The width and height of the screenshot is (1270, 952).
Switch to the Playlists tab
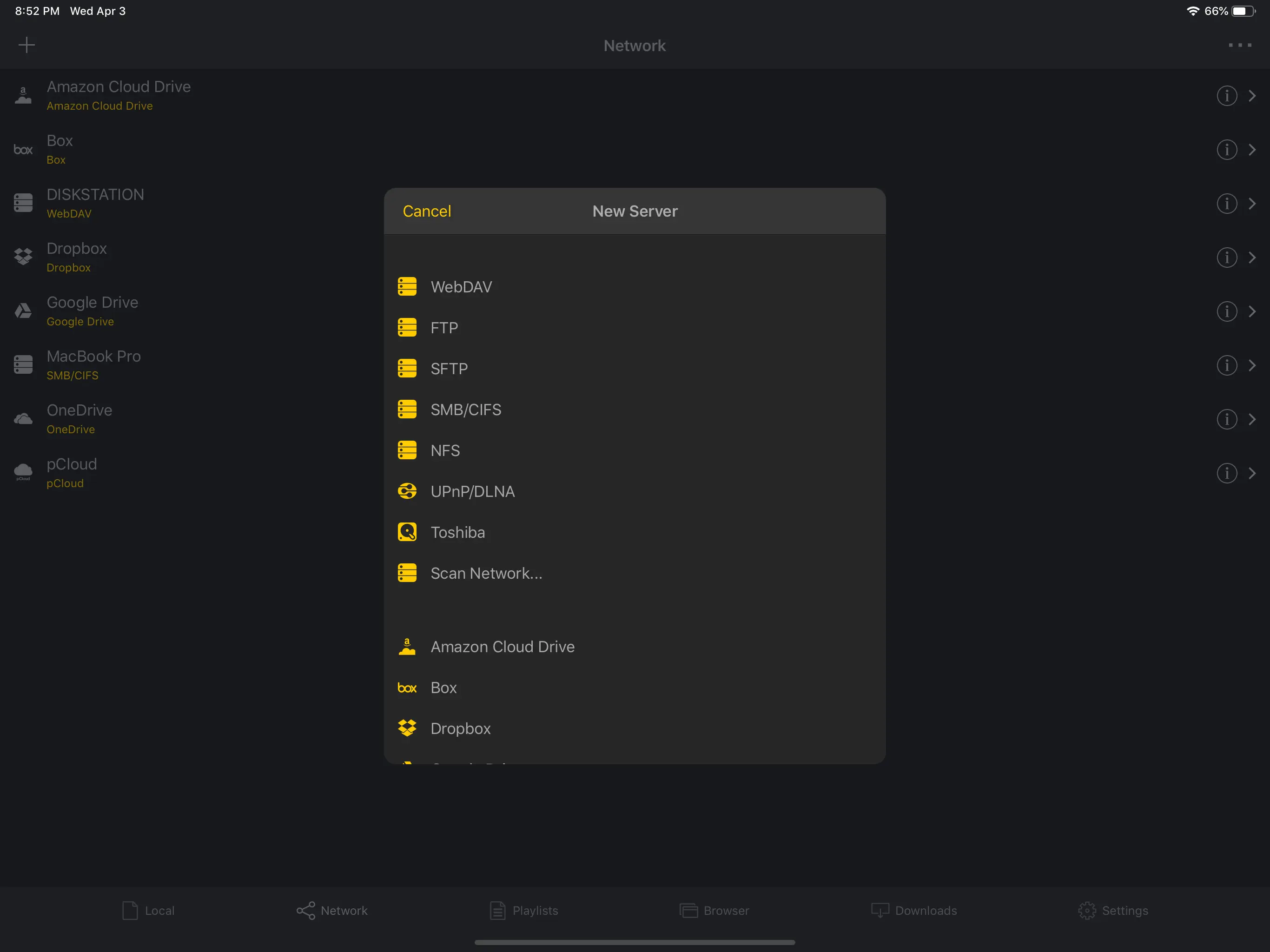[523, 911]
